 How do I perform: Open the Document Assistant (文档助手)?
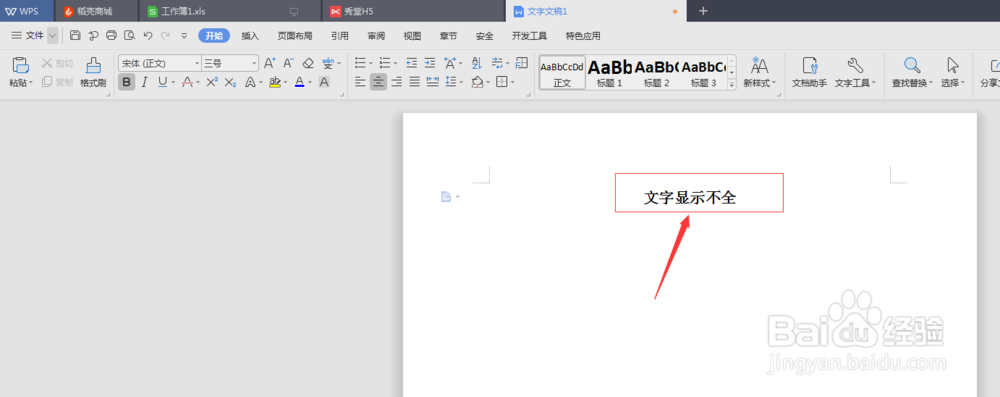coord(809,73)
